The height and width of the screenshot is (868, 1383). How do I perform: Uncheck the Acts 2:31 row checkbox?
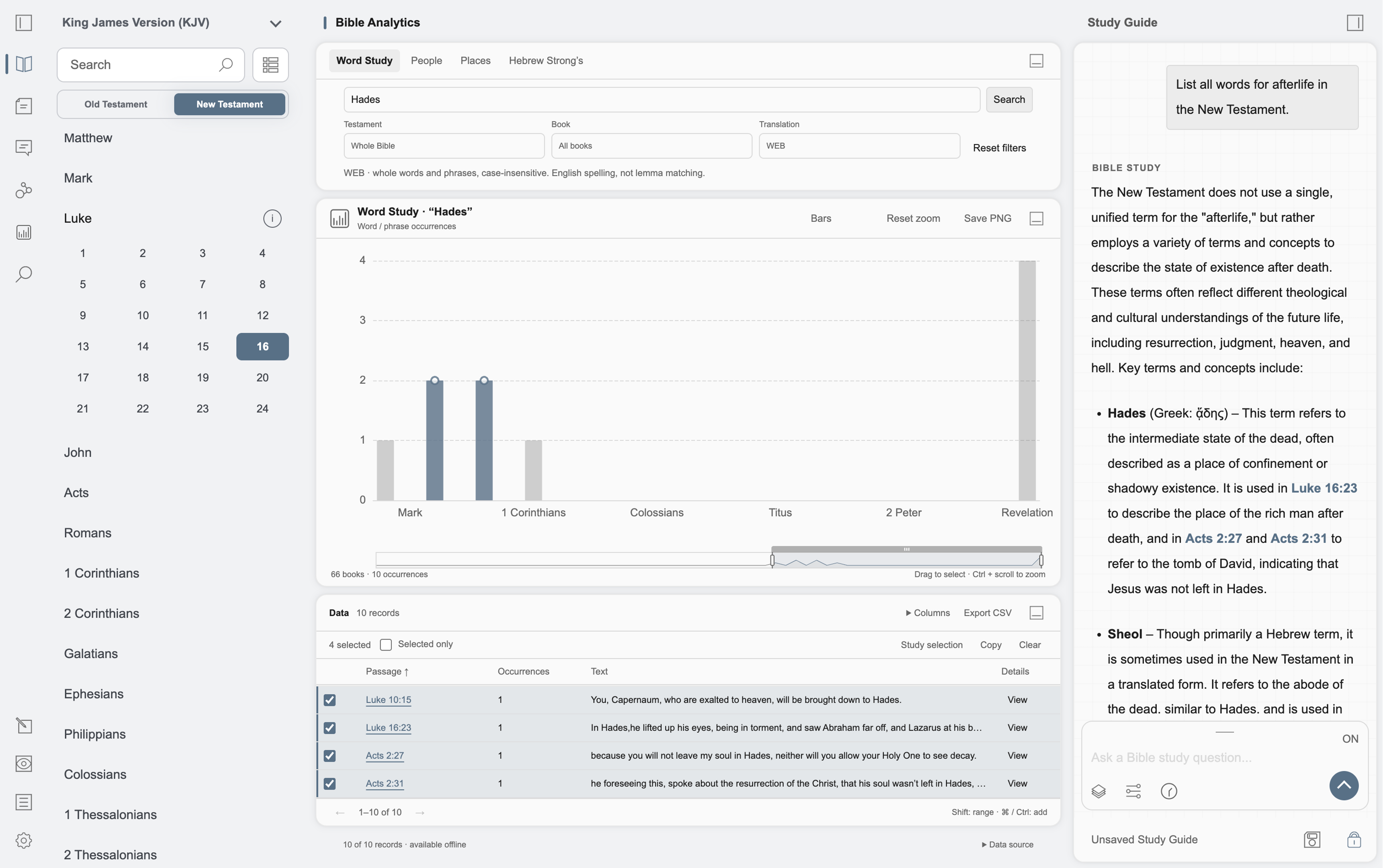pyautogui.click(x=329, y=784)
